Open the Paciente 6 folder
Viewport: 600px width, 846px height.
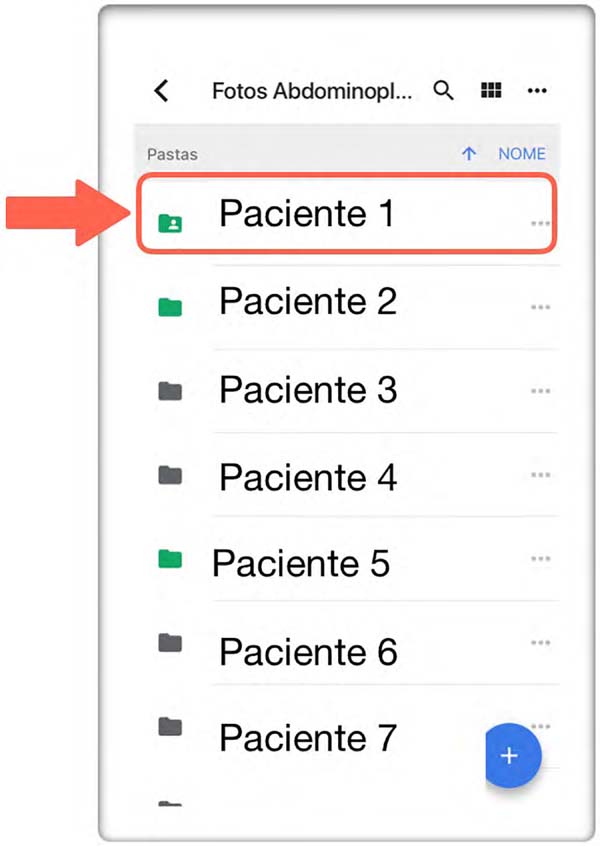(x=309, y=651)
